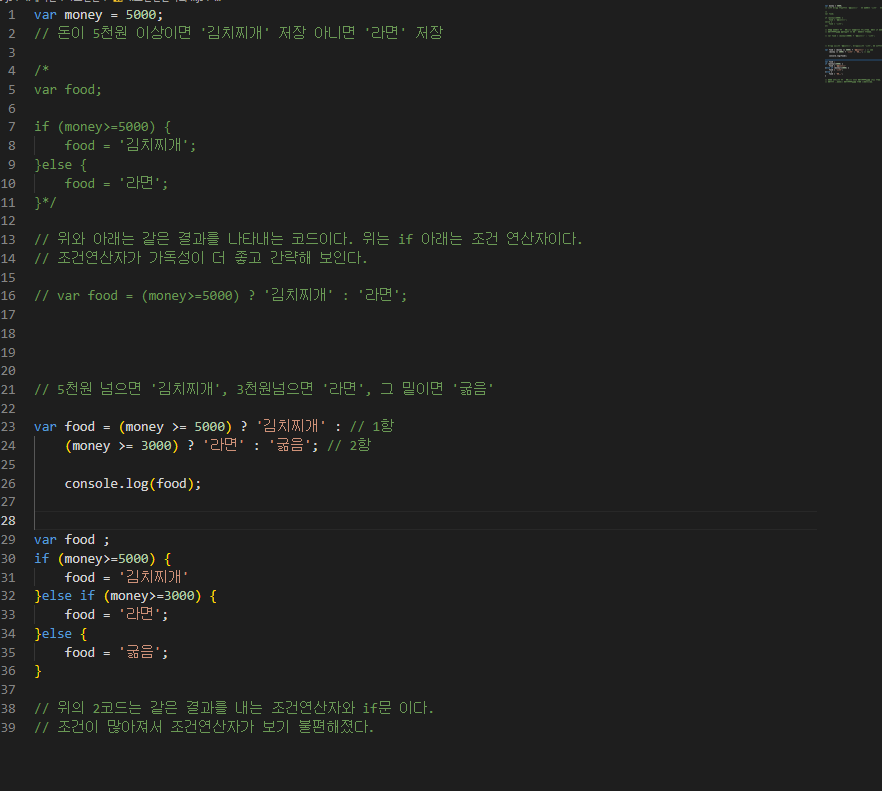
Task: Click the '김치찌개' string on line 8
Action: 154,145
